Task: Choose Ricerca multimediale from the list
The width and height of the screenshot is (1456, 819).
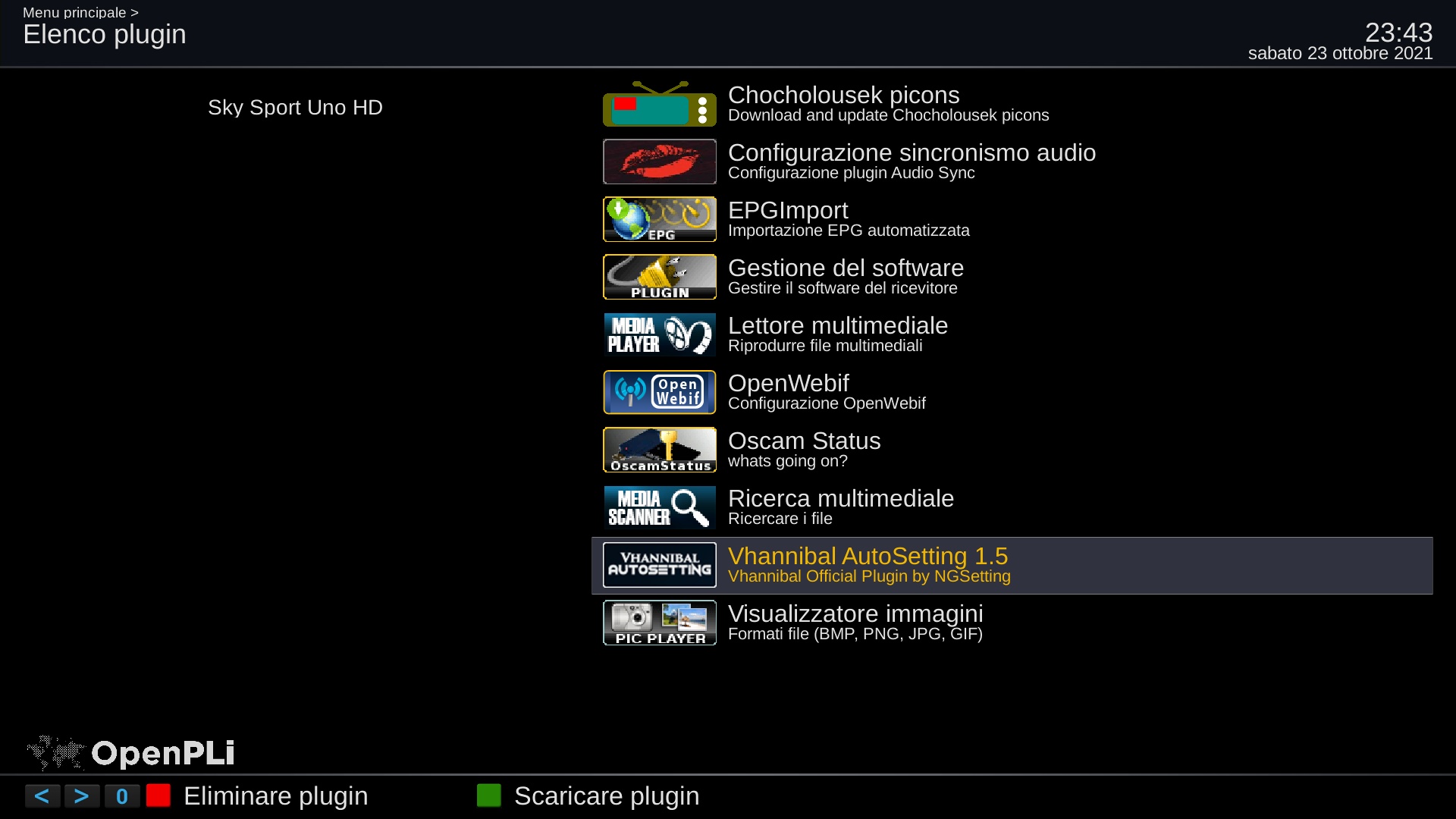Action: 1012,508
